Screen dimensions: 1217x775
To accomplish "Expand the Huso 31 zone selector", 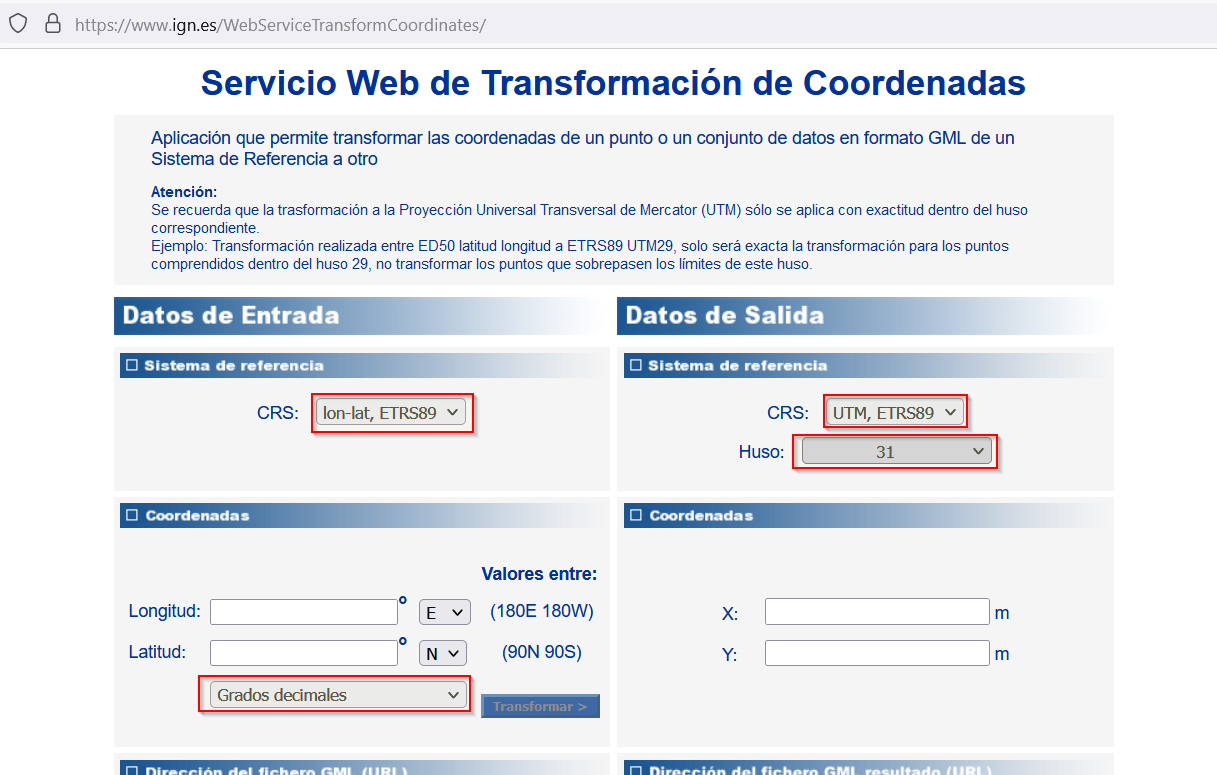I will tap(897, 452).
